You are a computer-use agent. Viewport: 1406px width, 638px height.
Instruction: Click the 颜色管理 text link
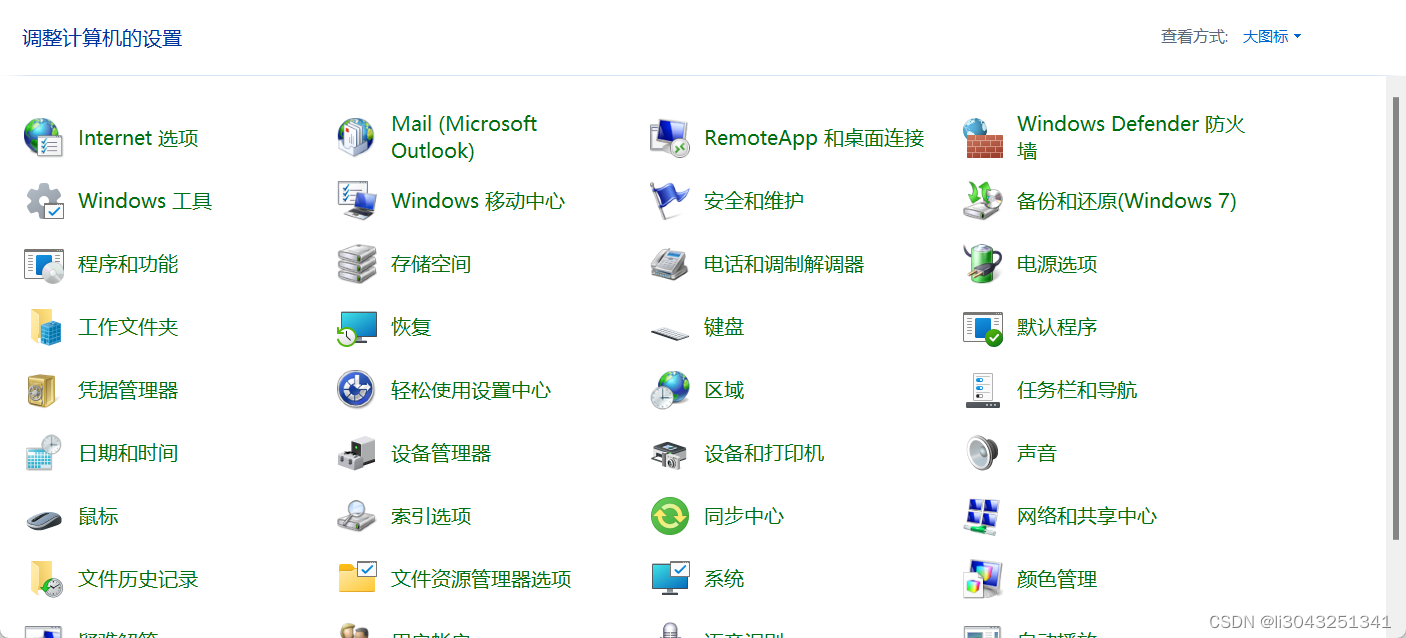tap(1057, 579)
